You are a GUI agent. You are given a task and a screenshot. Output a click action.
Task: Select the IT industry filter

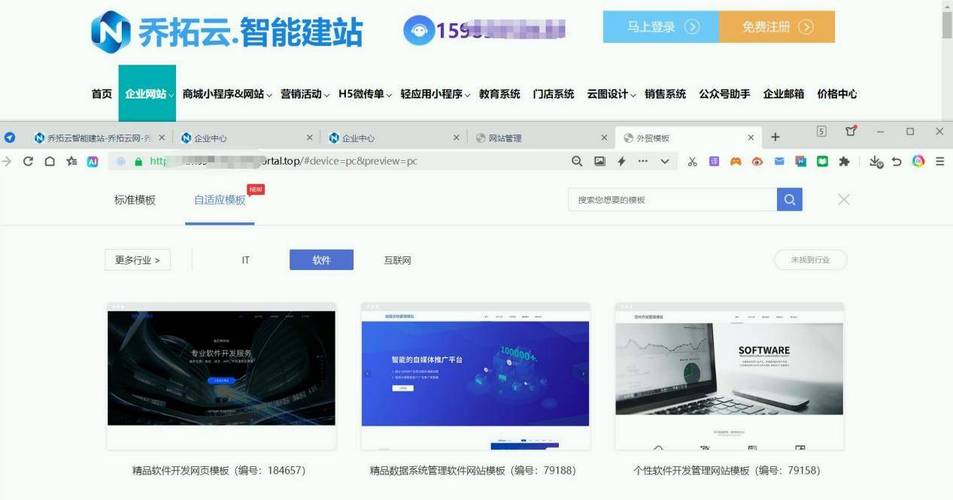click(x=245, y=260)
